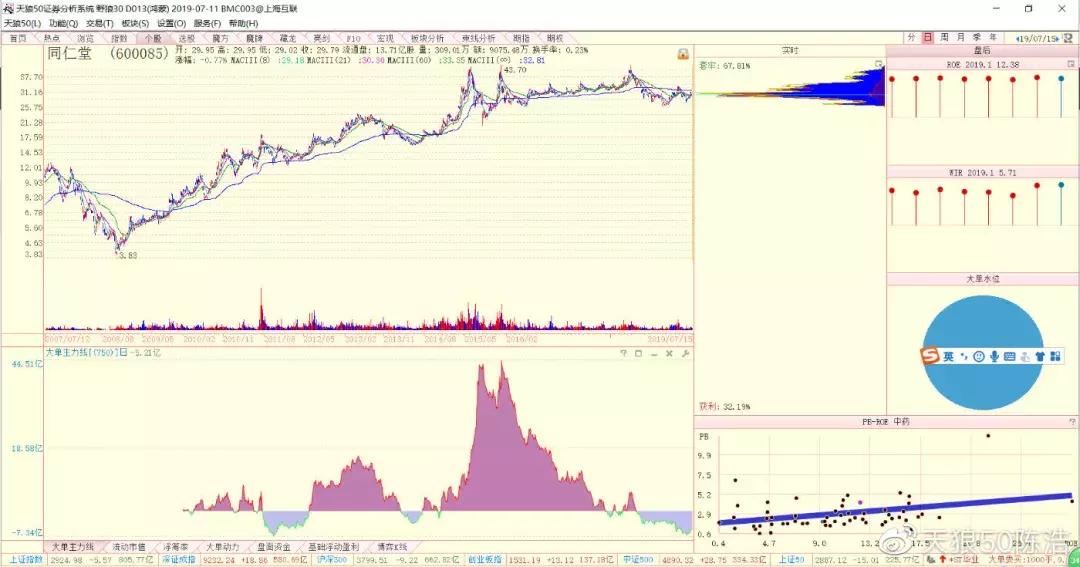Close the 大单主力线 indicator panel
Image resolution: width=1080 pixels, height=567 pixels.
coord(669,353)
